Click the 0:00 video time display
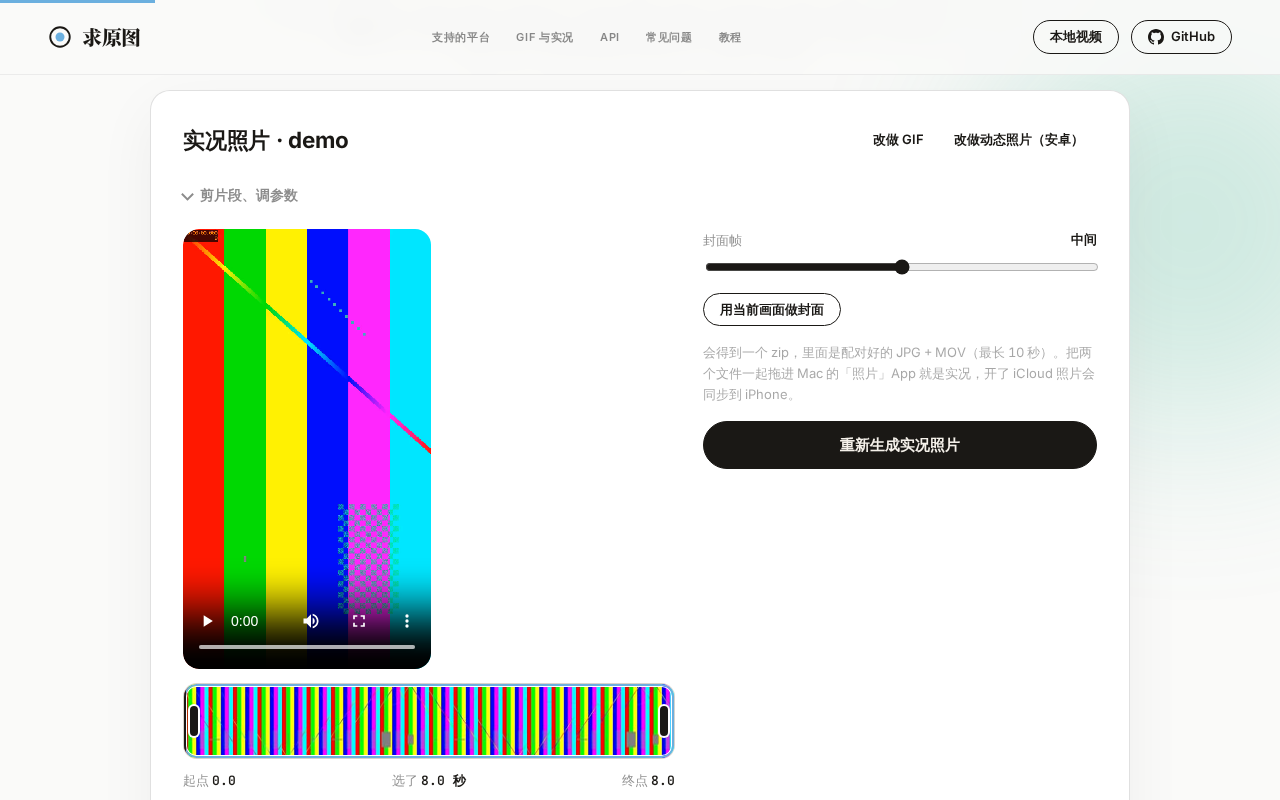The image size is (1280, 800). click(x=245, y=621)
